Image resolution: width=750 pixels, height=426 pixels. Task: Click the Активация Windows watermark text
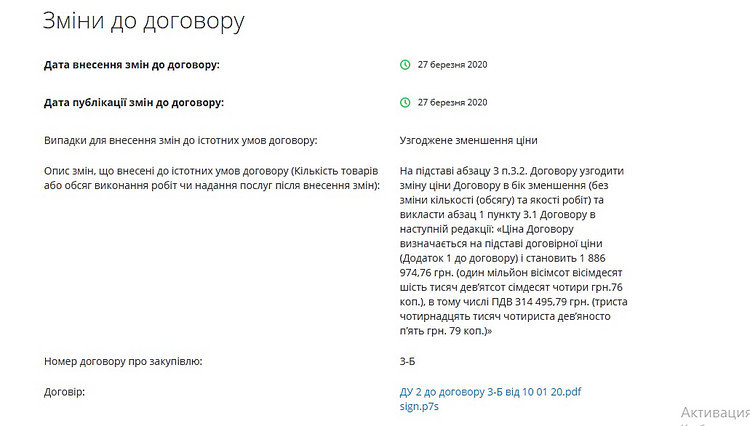715,413
